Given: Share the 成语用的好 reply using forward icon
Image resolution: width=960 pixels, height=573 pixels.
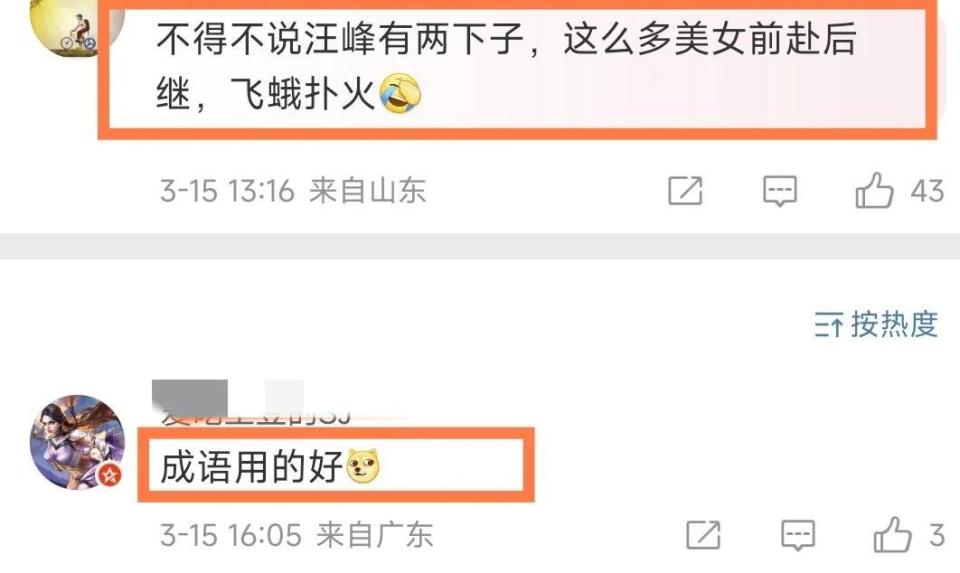Looking at the screenshot, I should pos(703,535).
